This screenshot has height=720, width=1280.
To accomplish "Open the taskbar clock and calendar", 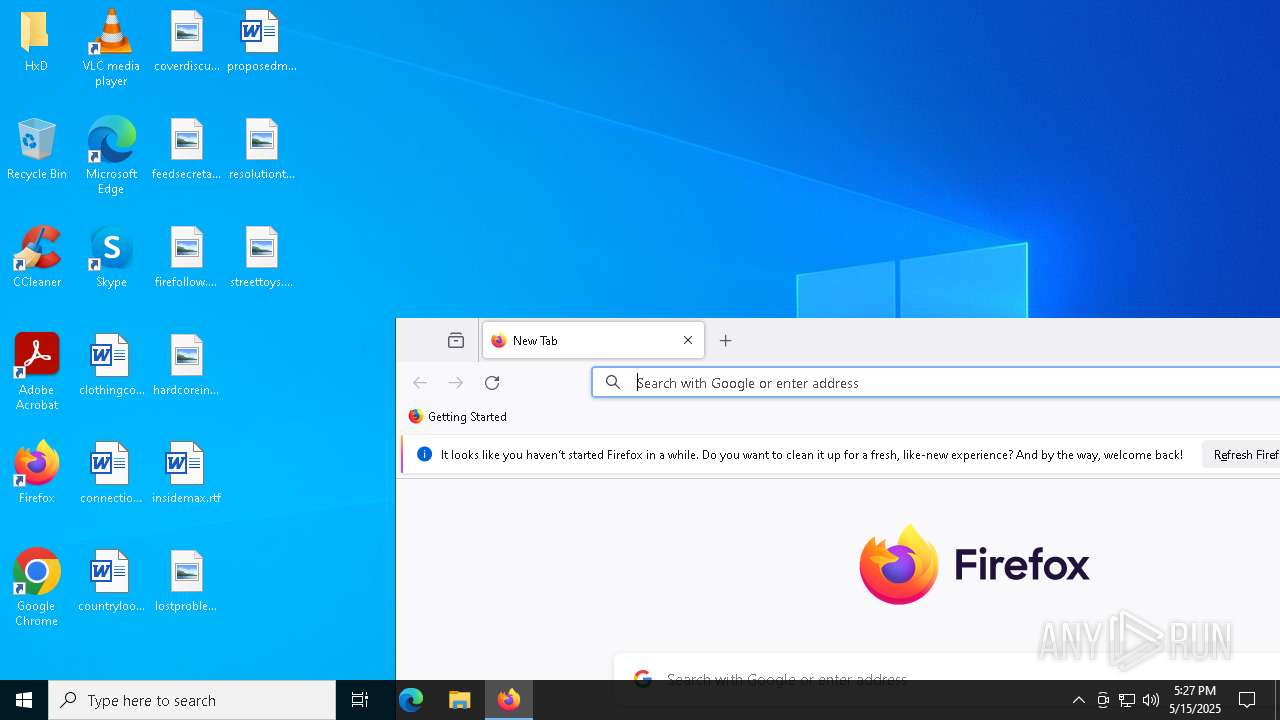I will coord(1196,700).
